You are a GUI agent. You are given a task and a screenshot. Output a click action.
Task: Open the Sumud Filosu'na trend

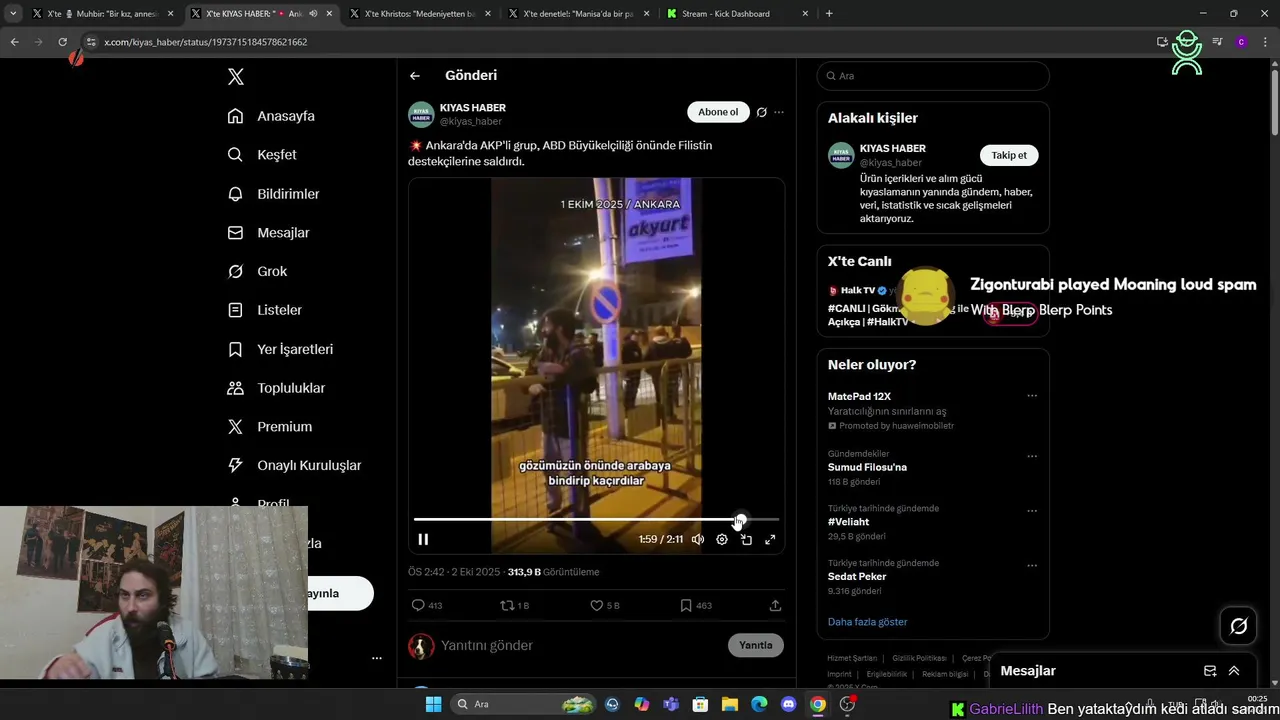(867, 467)
